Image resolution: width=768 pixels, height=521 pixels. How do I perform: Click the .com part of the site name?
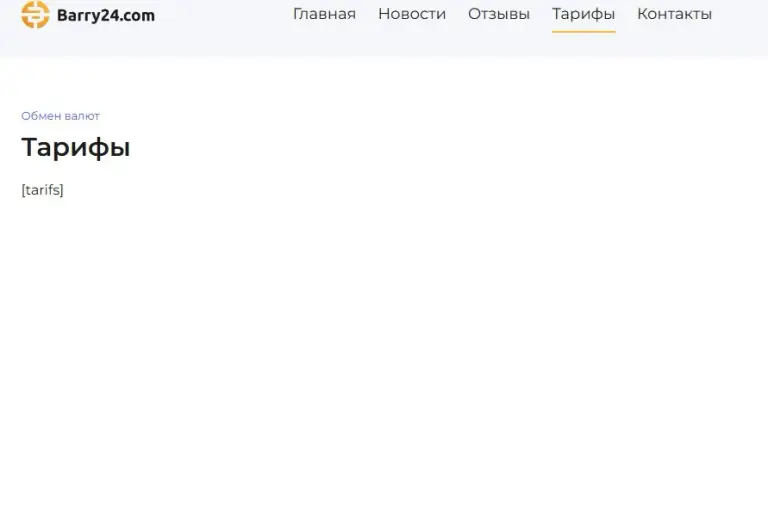tap(138, 16)
